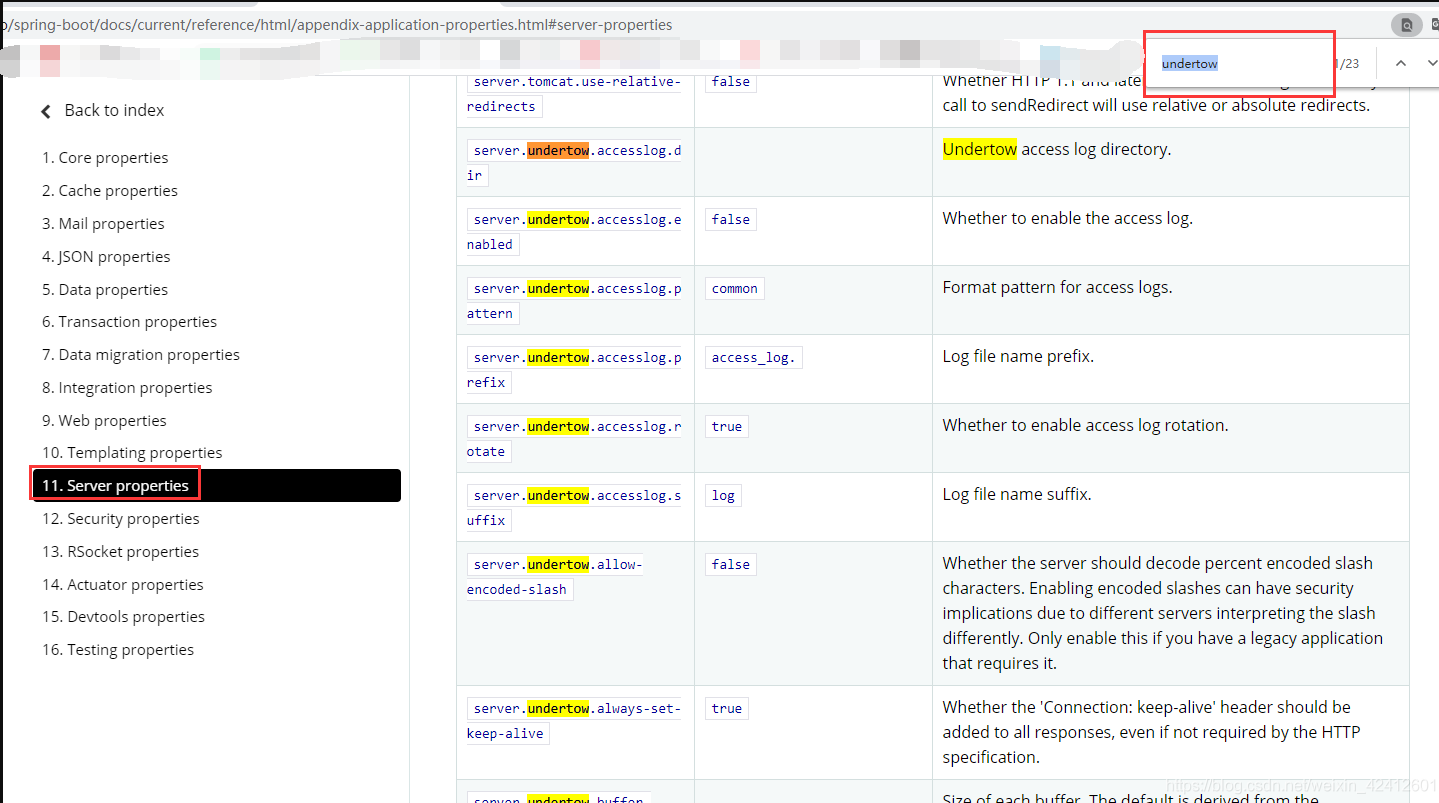Select '11. Server properties' in the sidebar
This screenshot has width=1439, height=803.
pos(115,485)
